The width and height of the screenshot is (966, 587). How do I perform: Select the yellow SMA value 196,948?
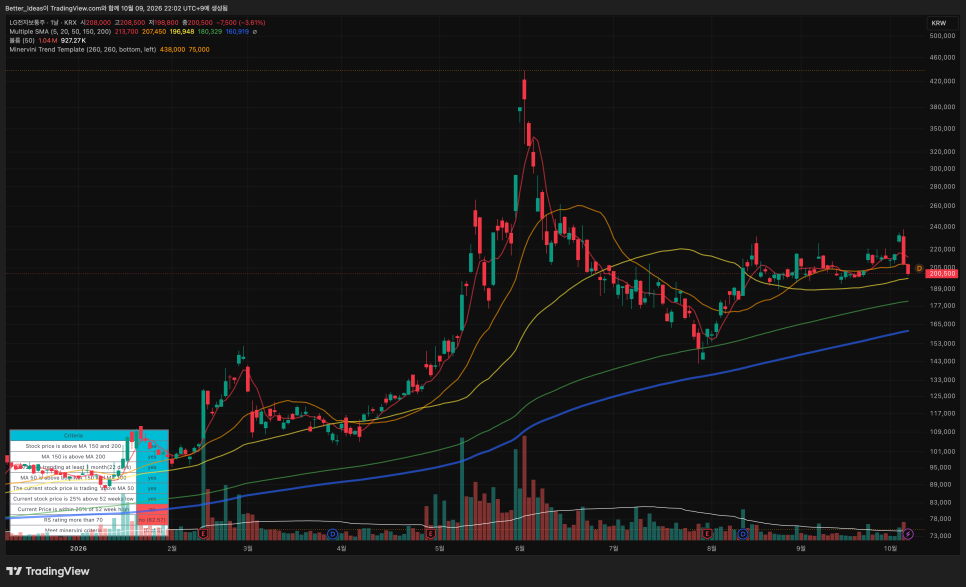point(182,31)
